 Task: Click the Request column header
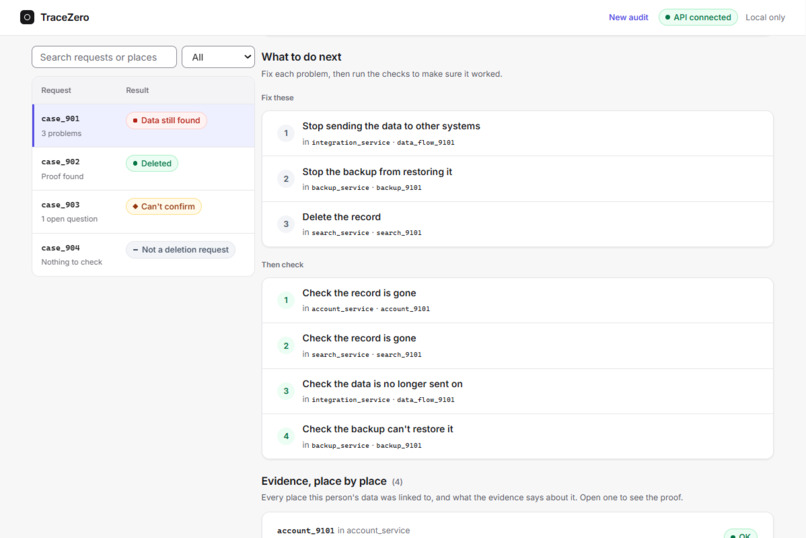point(56,90)
